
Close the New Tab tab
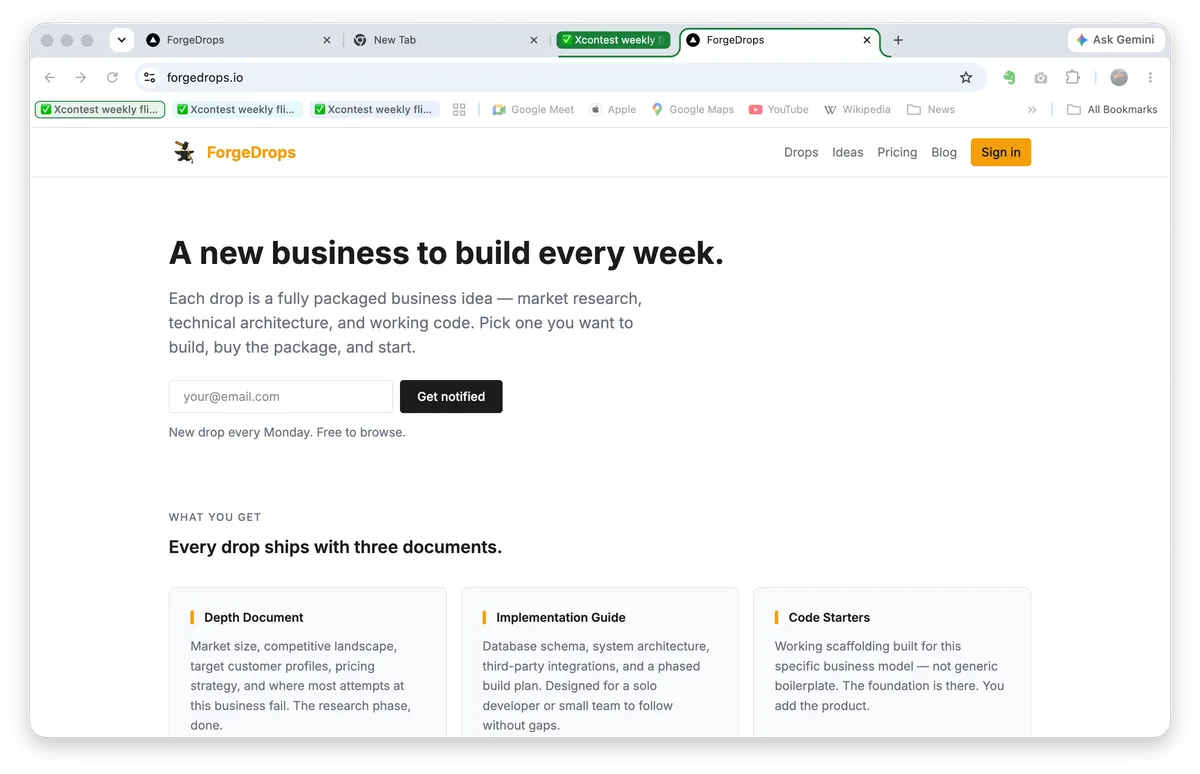click(534, 40)
